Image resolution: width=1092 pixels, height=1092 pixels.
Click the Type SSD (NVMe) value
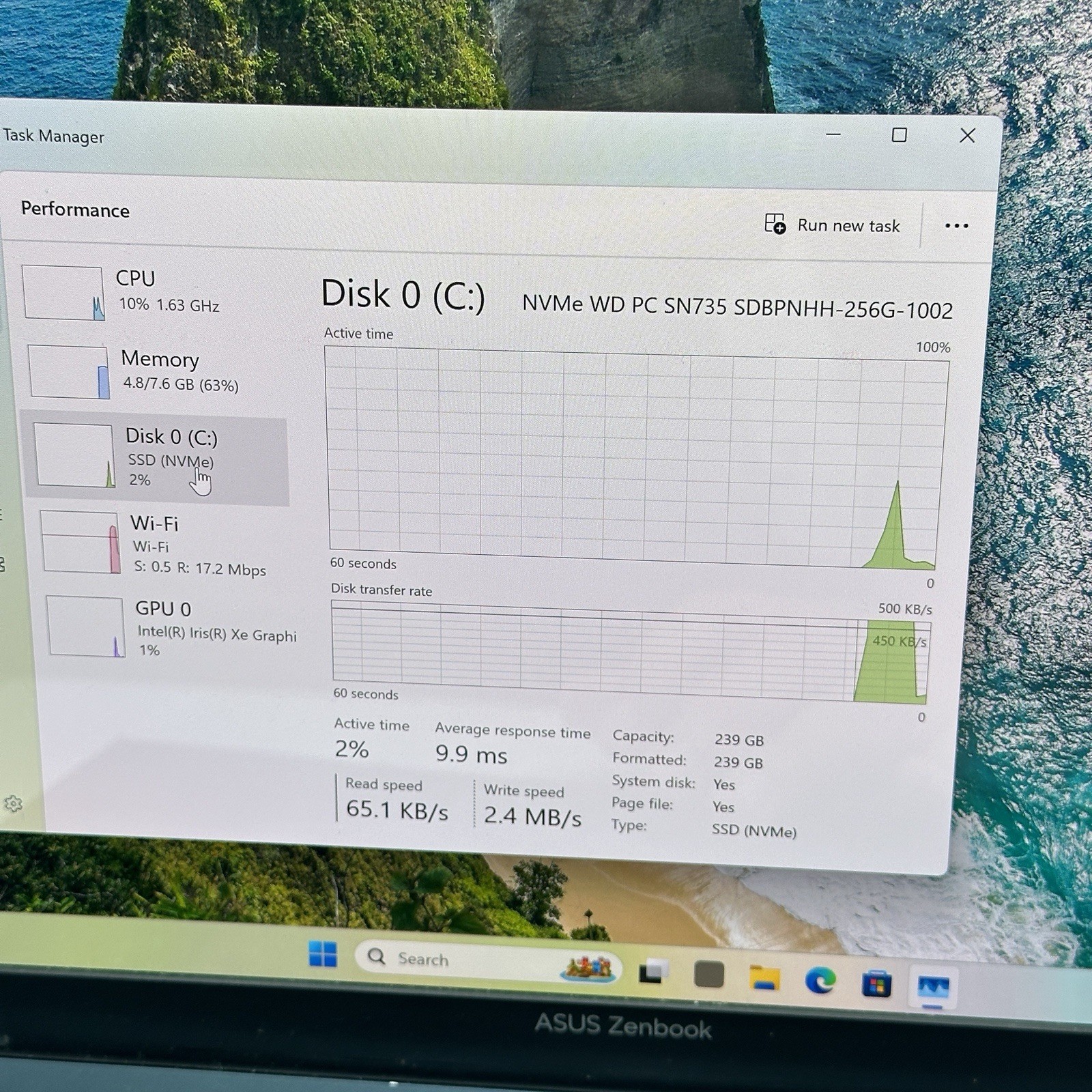(753, 830)
